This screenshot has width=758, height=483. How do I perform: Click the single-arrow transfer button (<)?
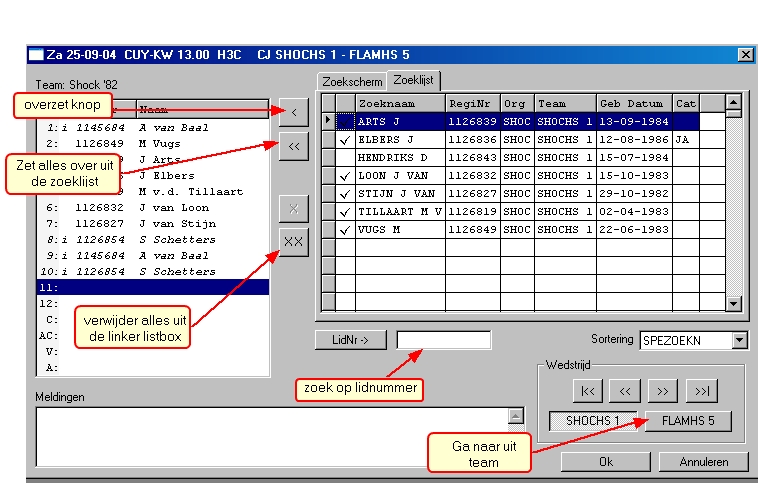[293, 113]
